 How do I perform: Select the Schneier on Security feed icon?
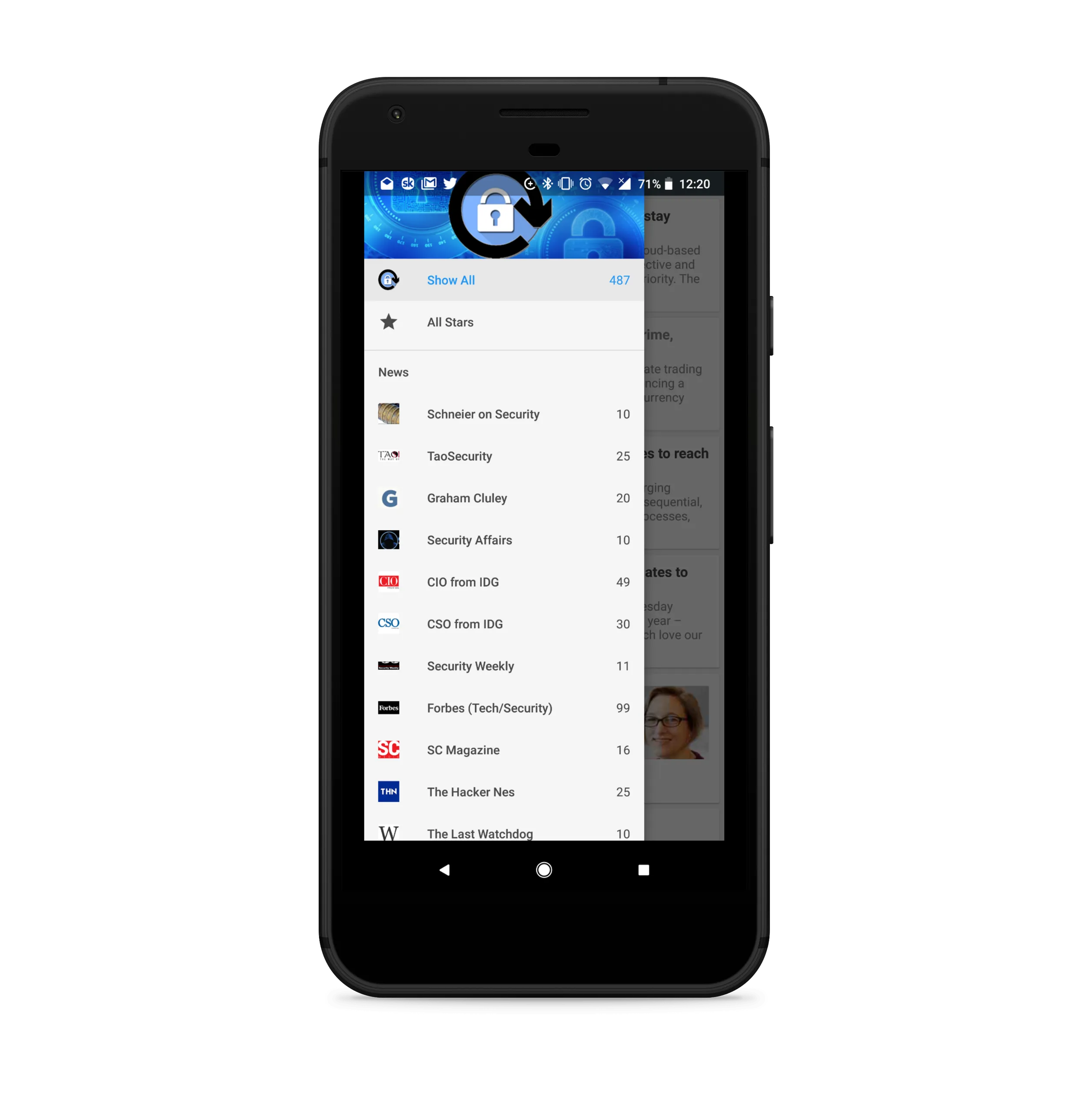pos(388,413)
